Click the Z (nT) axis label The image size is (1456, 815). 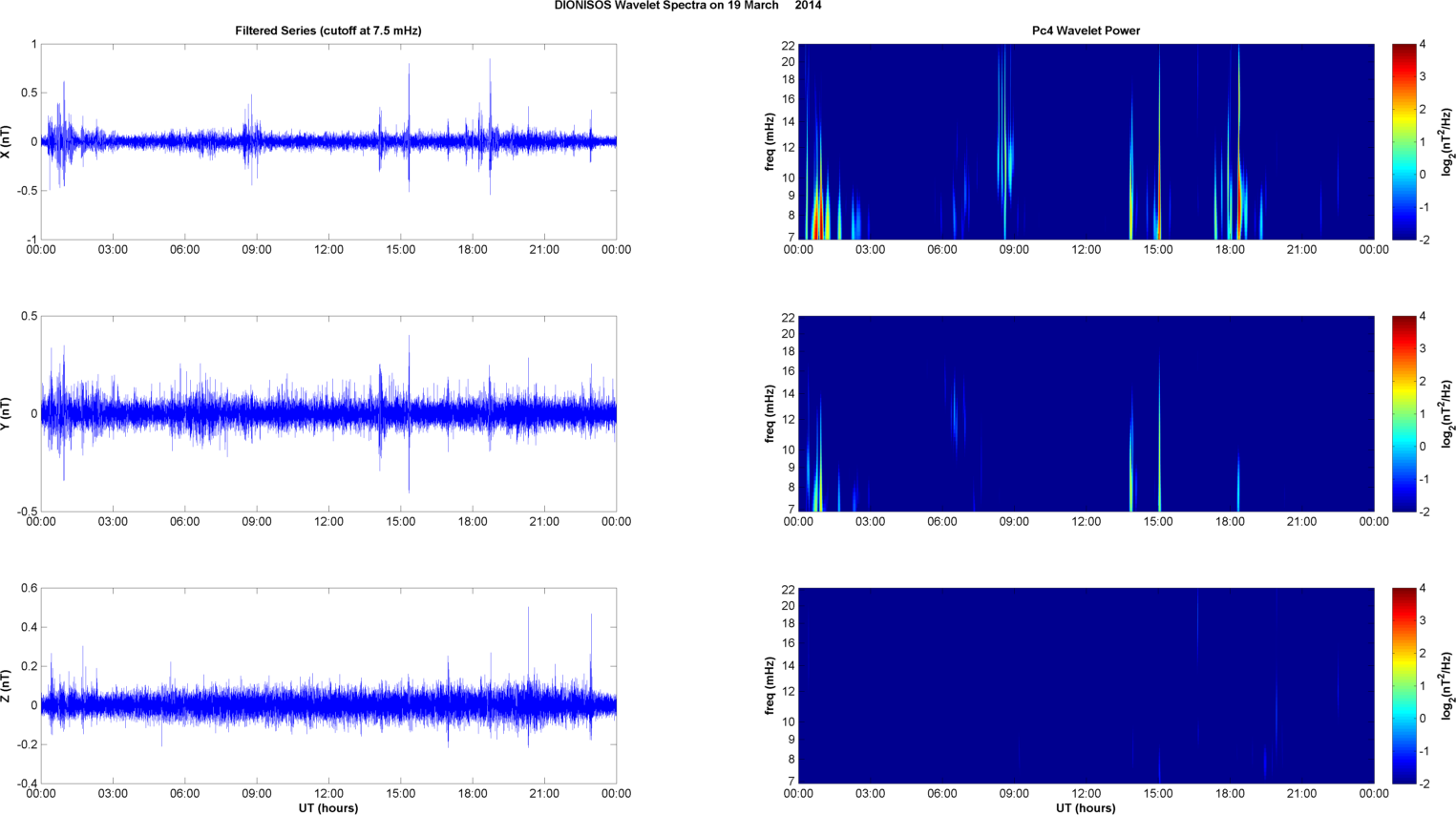(x=7, y=685)
